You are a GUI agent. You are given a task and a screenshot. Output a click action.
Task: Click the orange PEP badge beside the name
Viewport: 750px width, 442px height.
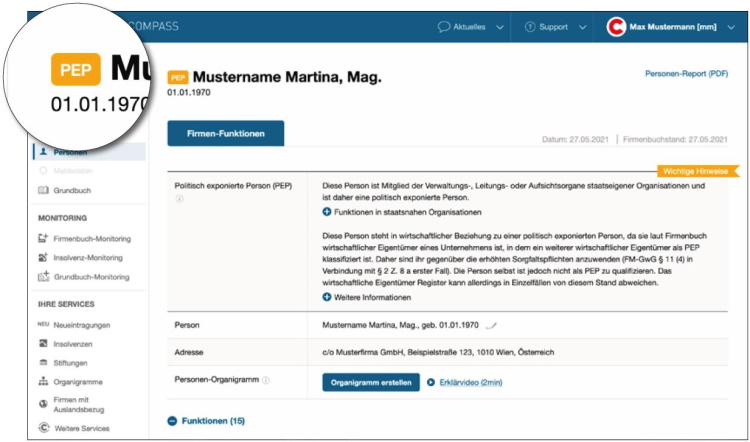coord(178,77)
